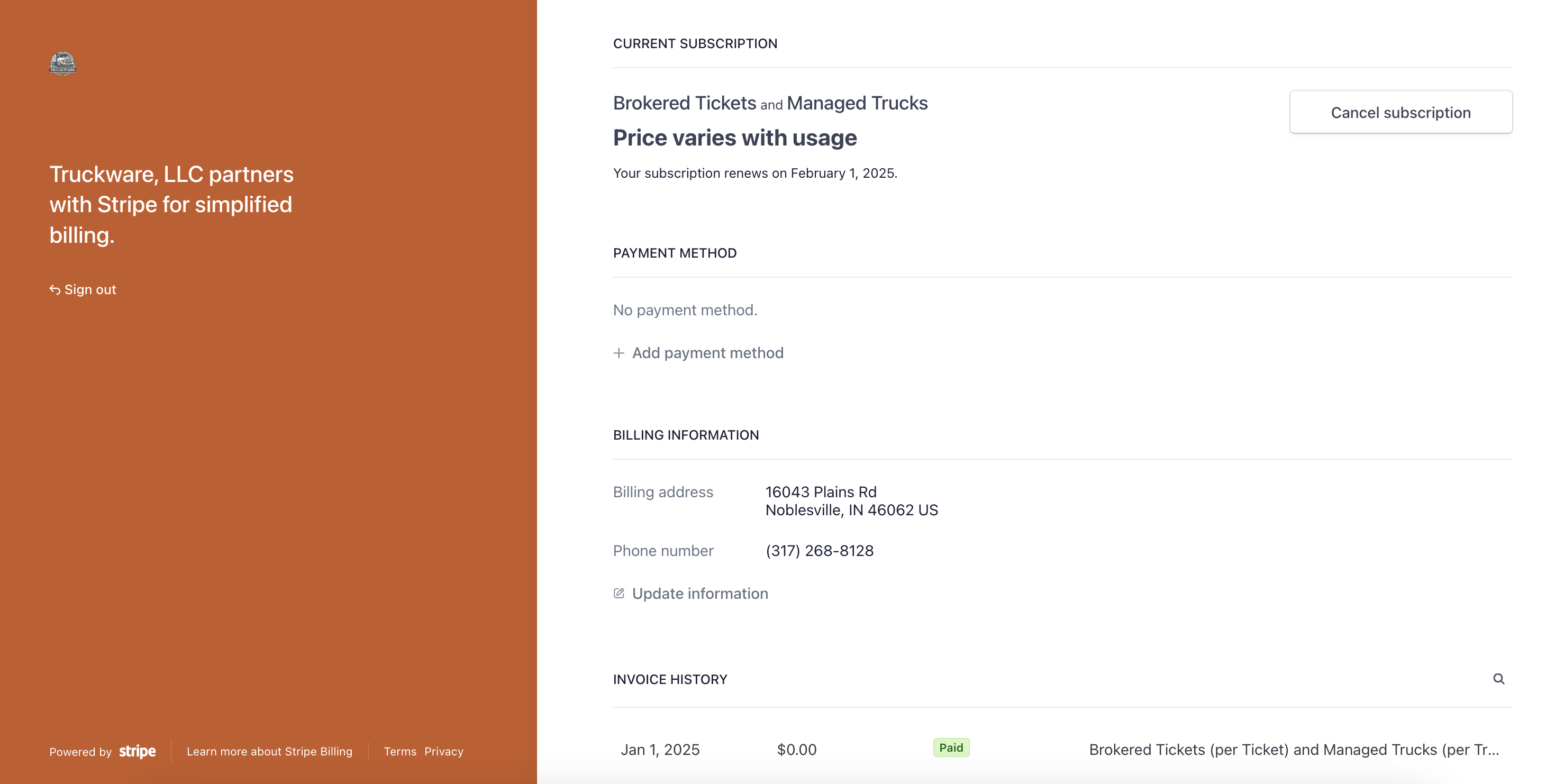The image size is (1564, 784).
Task: Click the phone number (317) 268-8128
Action: pos(819,551)
